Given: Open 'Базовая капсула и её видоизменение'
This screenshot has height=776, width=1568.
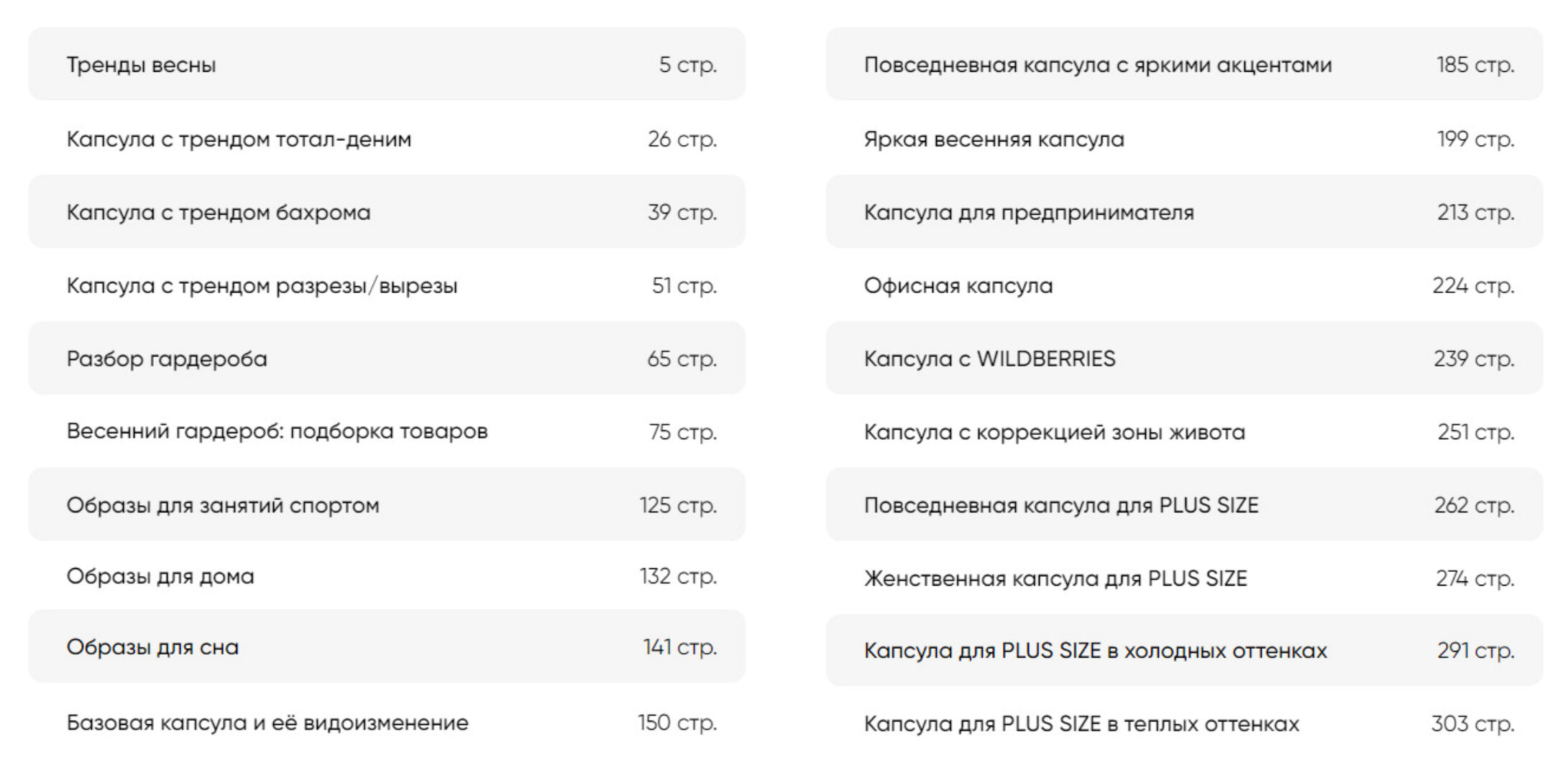Looking at the screenshot, I should (x=267, y=722).
